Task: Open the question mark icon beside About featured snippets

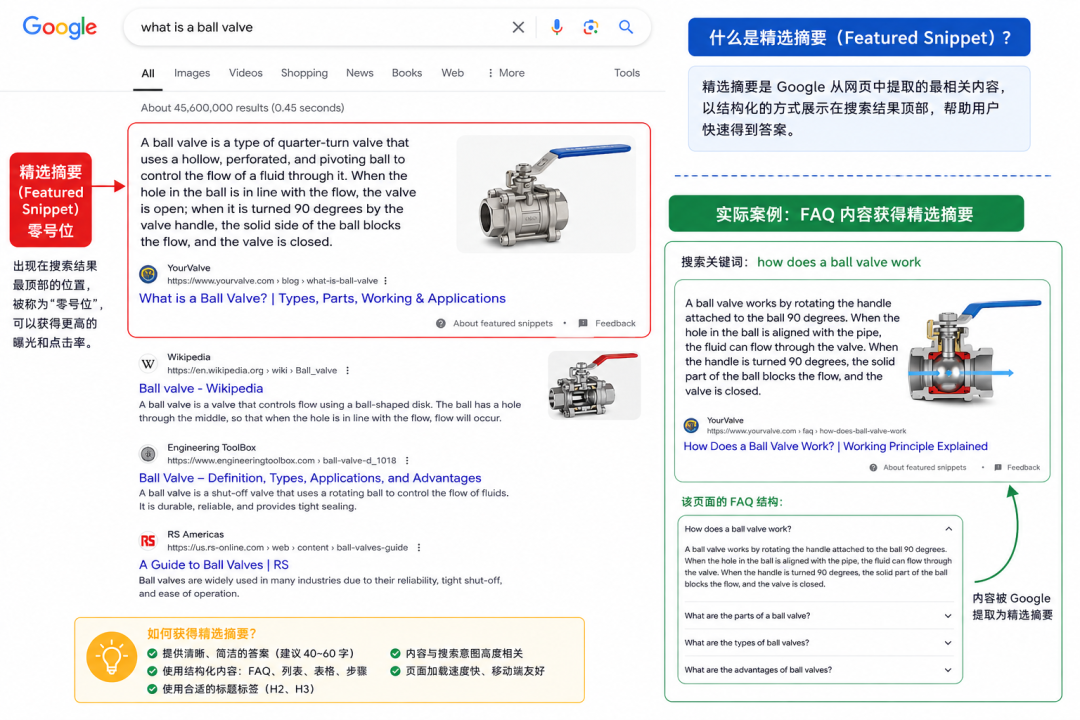Action: (441, 323)
